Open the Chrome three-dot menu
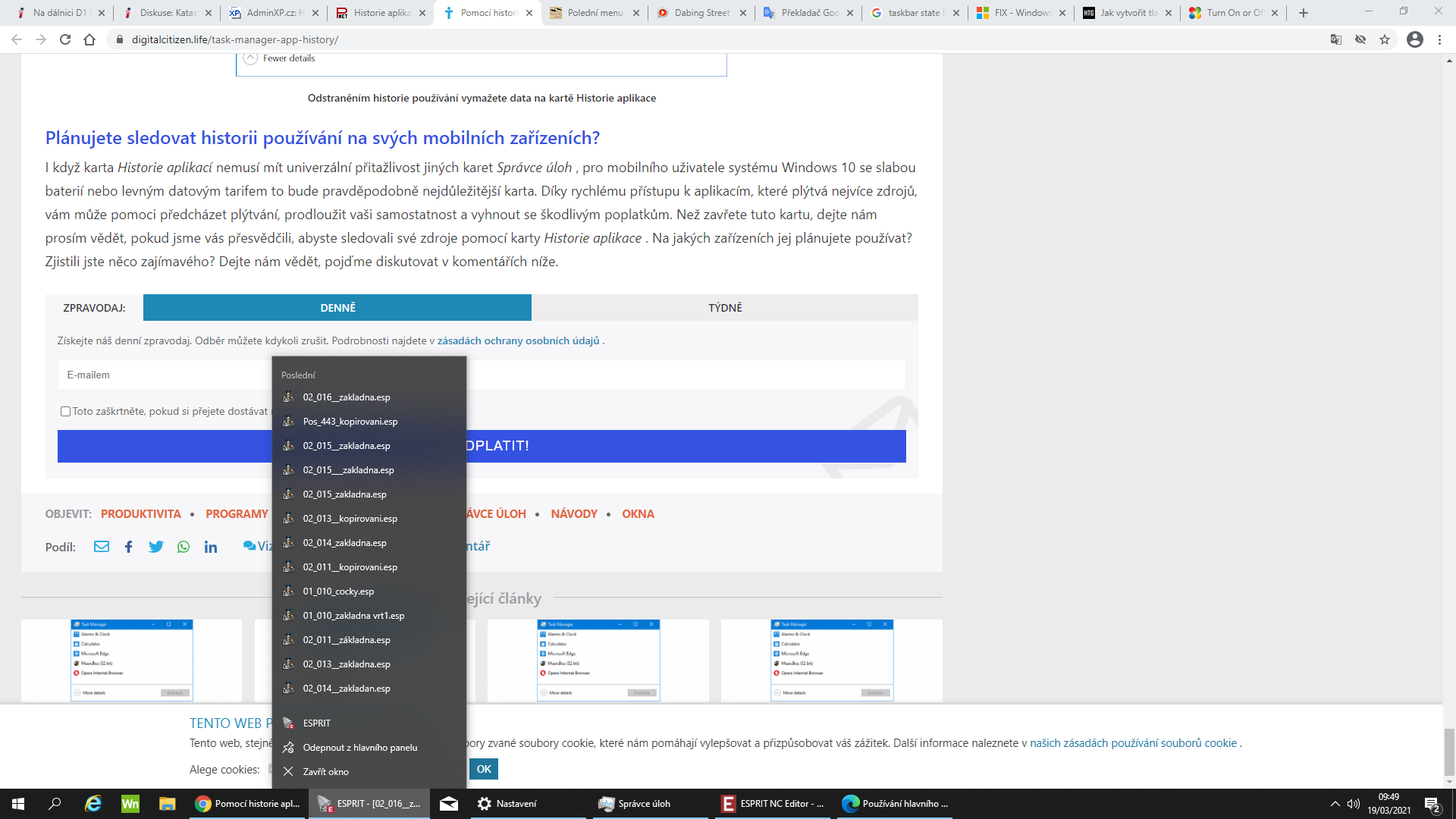 (x=1439, y=39)
